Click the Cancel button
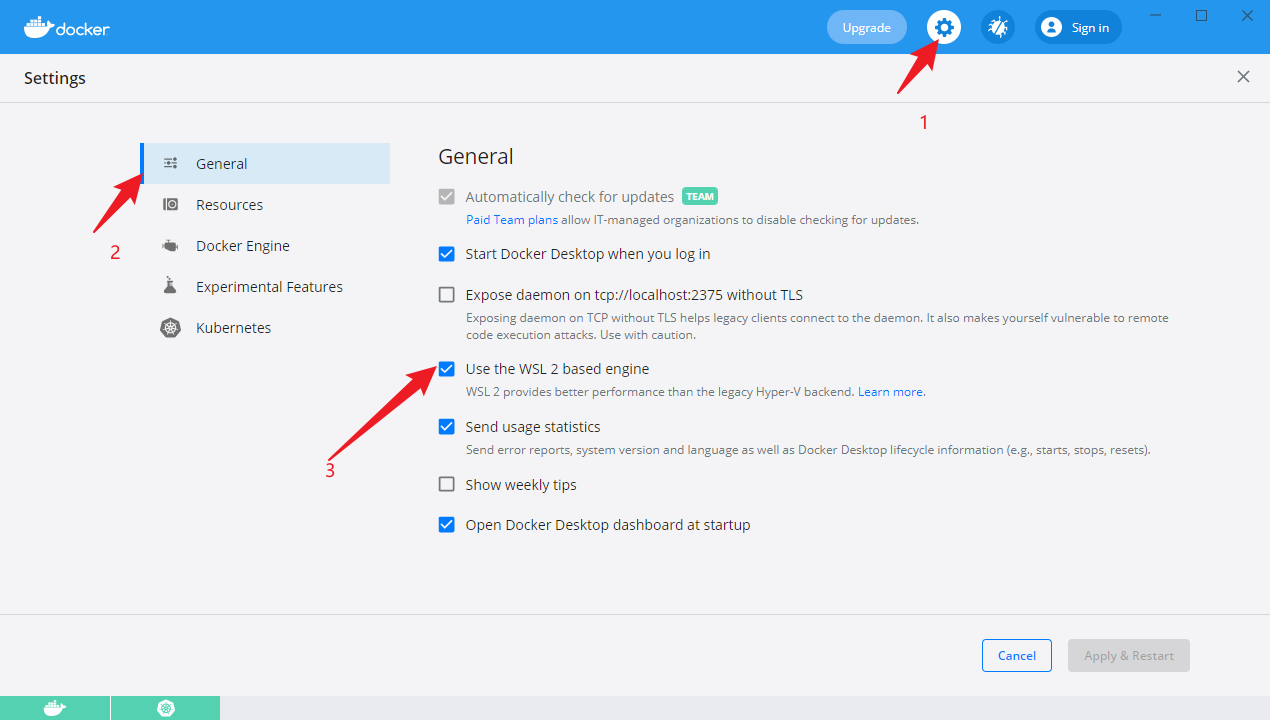The image size is (1270, 720). 1016,655
